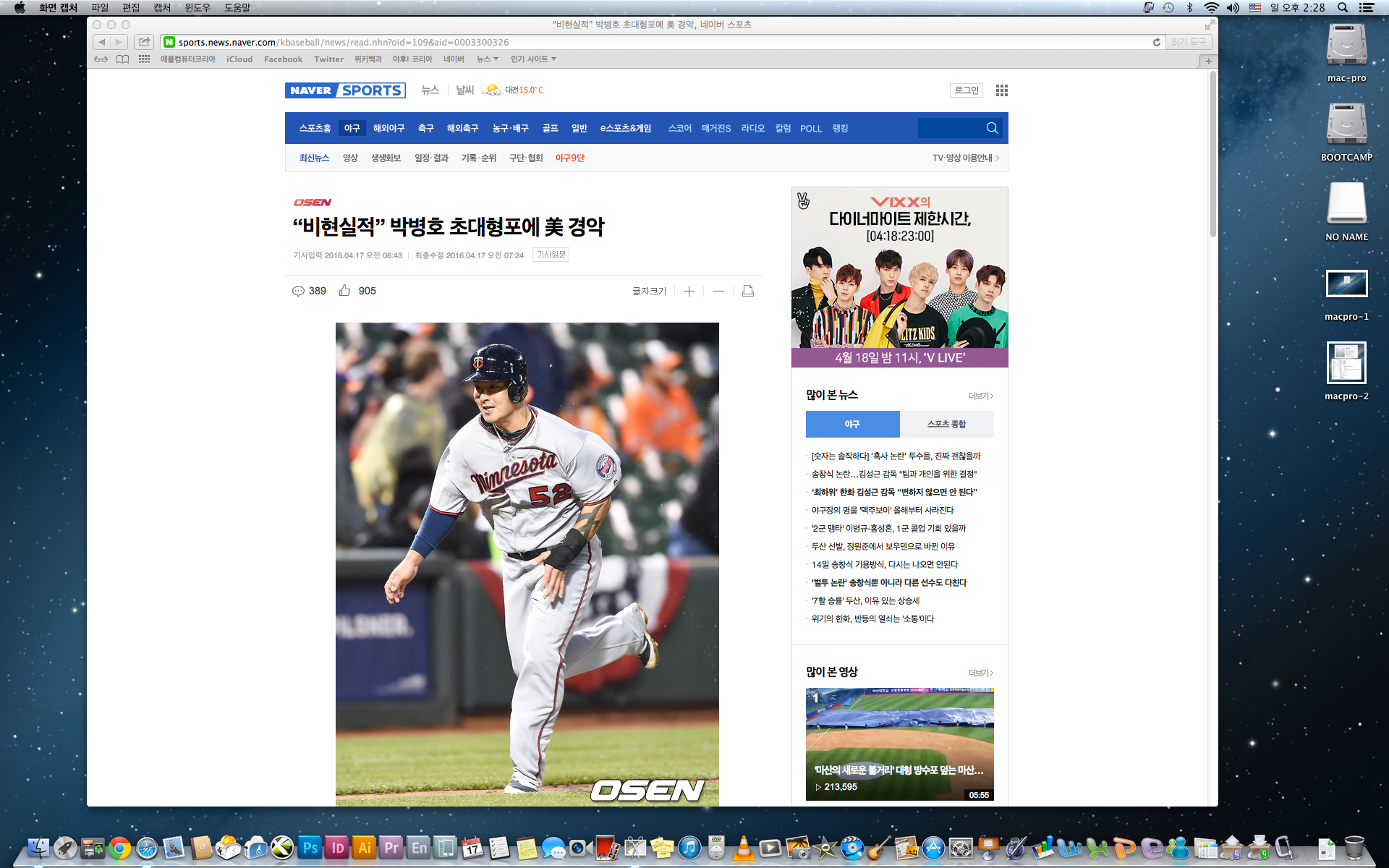
Task: Open comments via speech bubble icon
Action: 298,291
